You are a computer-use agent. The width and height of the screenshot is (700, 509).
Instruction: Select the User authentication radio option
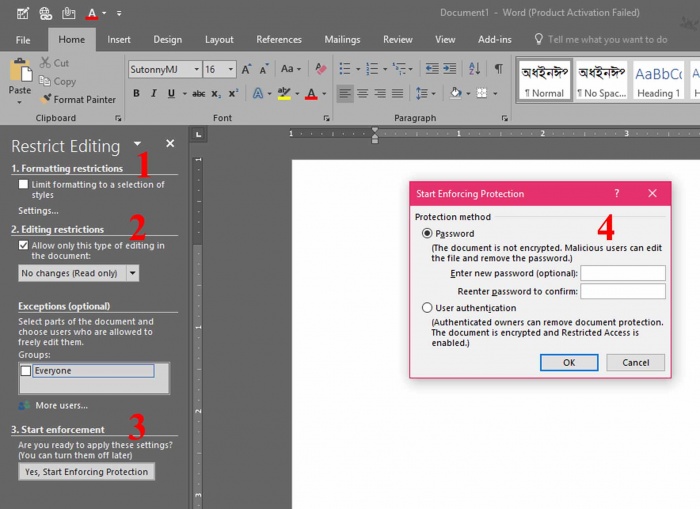coord(428,308)
